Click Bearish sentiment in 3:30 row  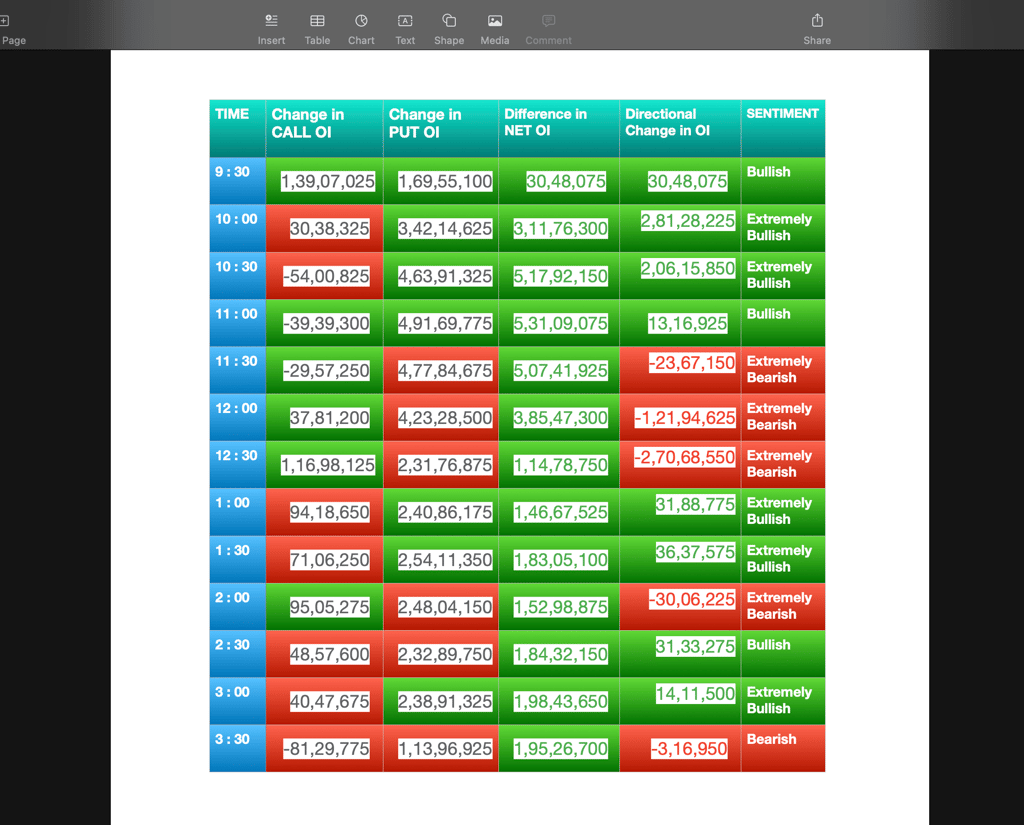pyautogui.click(x=771, y=739)
